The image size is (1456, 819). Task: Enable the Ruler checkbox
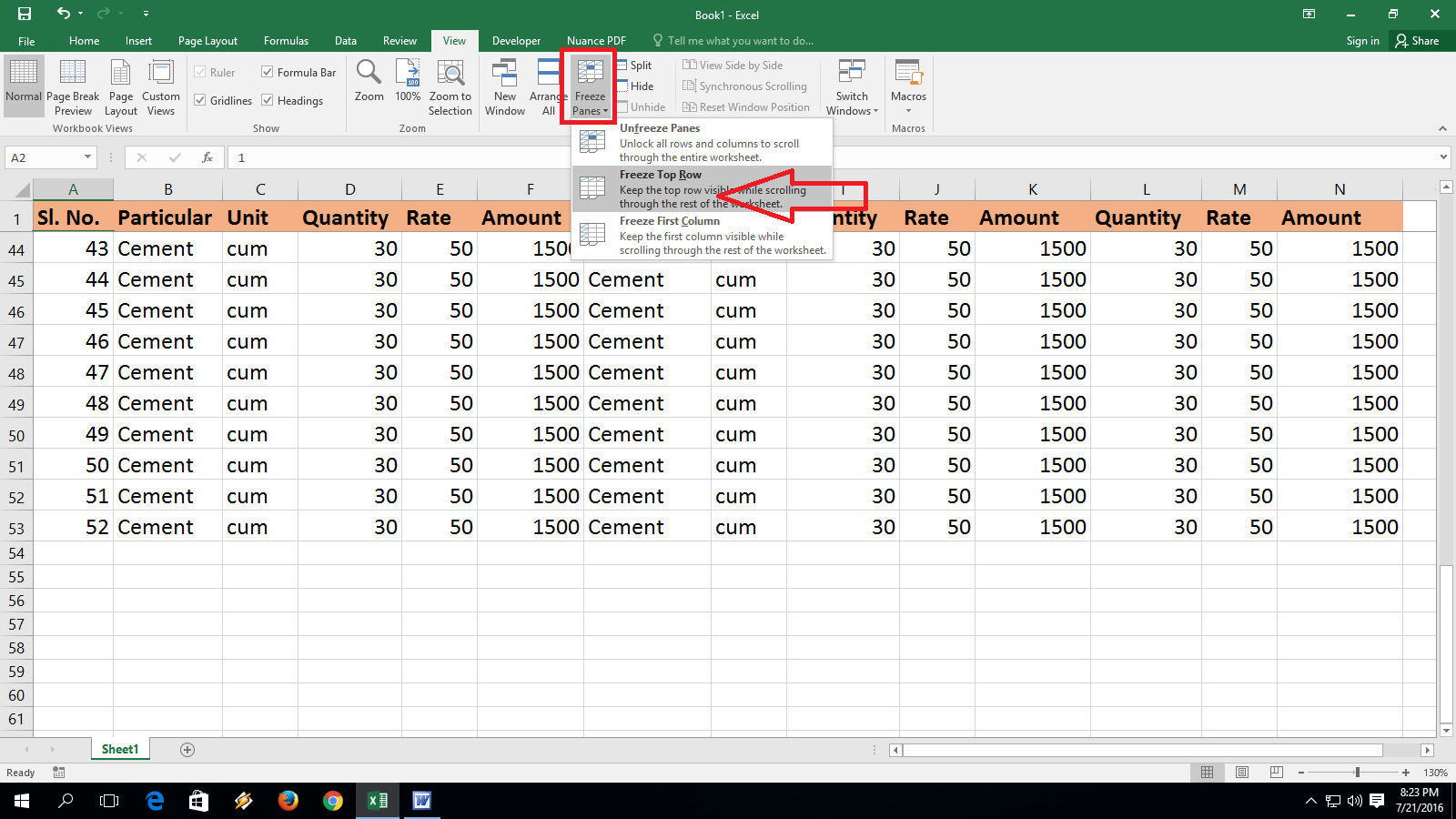(199, 72)
